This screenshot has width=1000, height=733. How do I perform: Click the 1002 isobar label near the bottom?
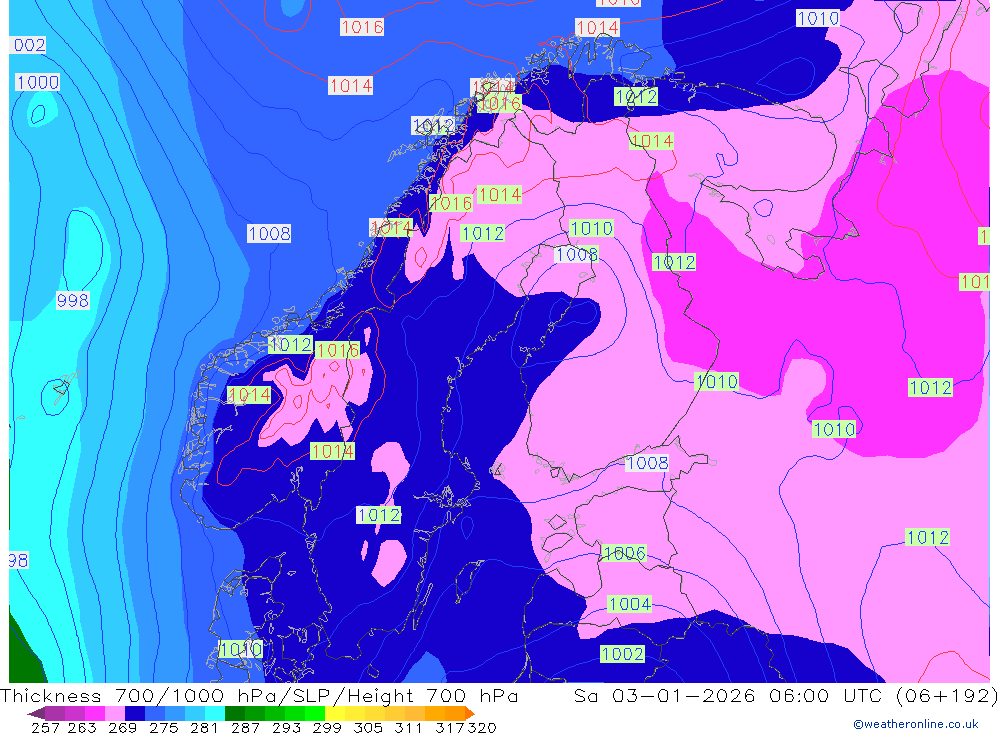(622, 654)
